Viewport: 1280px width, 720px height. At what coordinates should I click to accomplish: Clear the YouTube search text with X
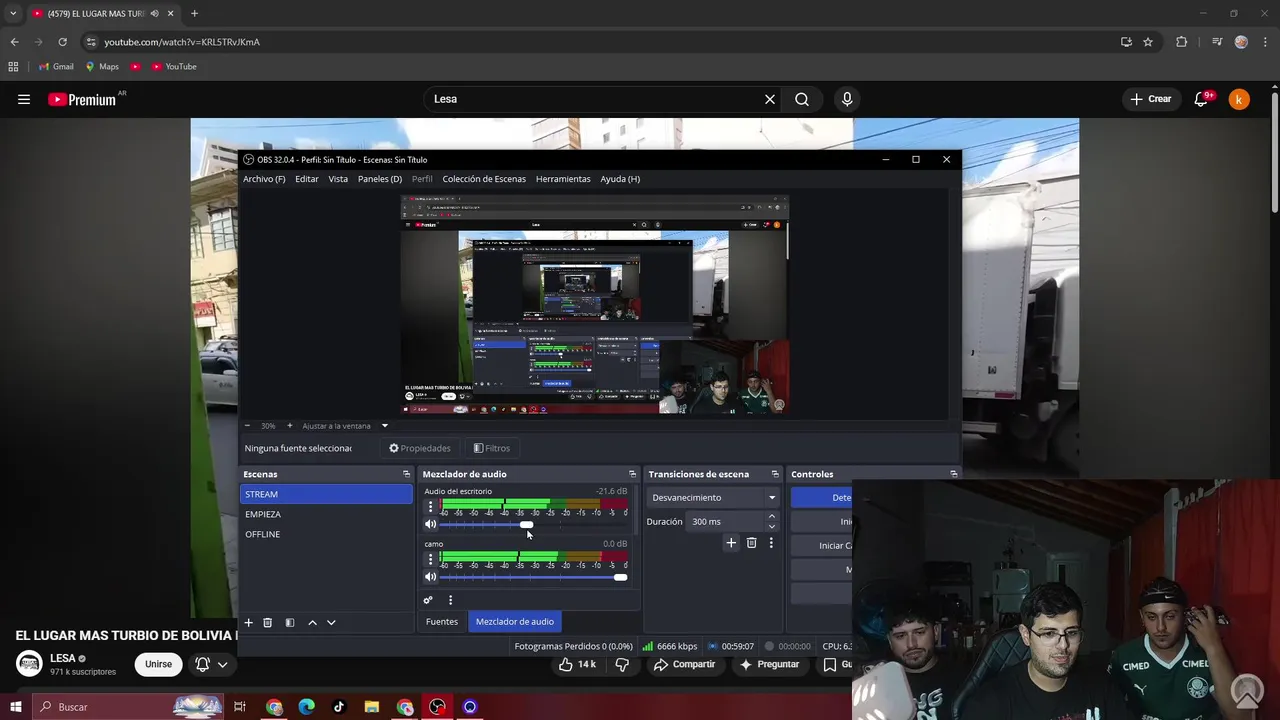pyautogui.click(x=770, y=99)
